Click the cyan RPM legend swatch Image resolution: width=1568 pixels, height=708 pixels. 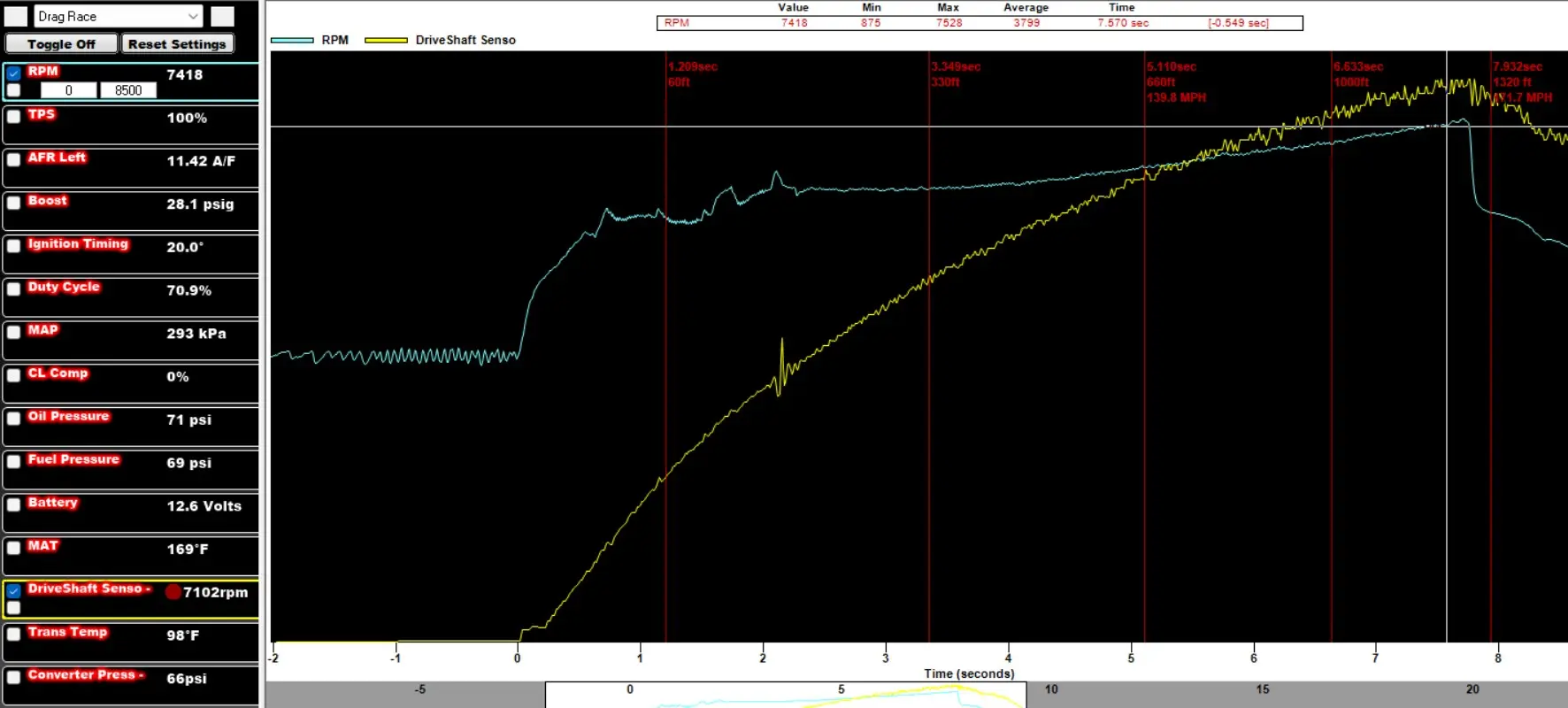[x=292, y=40]
